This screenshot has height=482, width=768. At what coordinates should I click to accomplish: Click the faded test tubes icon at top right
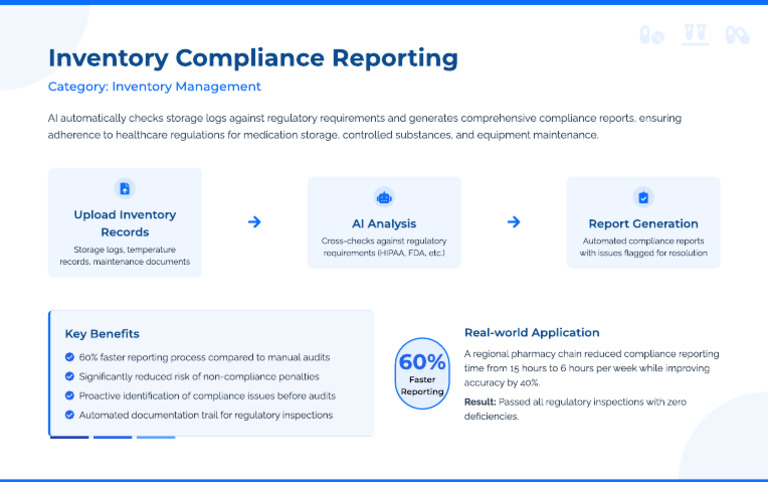pyautogui.click(x=695, y=34)
